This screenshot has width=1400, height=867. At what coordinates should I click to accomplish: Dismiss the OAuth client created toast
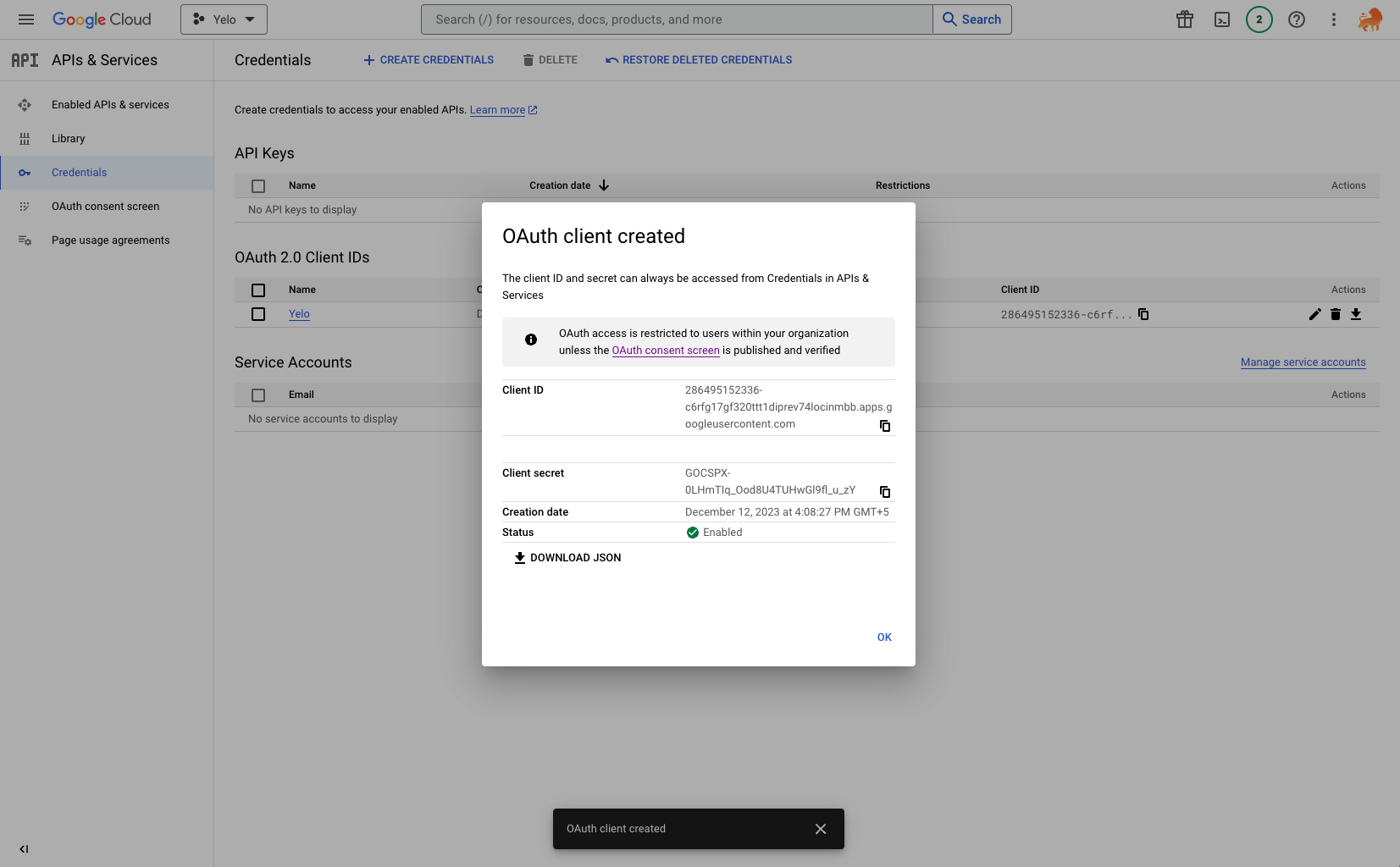tap(821, 829)
